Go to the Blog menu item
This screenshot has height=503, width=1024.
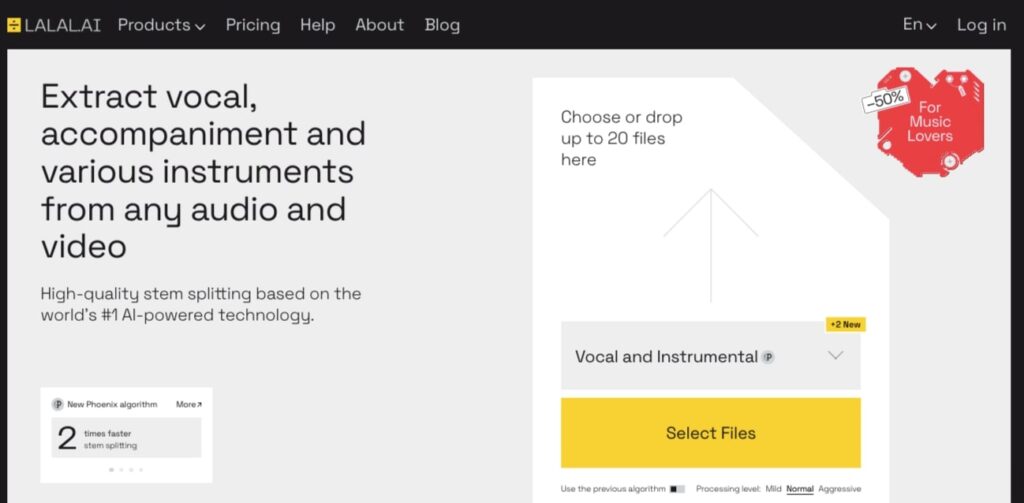442,25
